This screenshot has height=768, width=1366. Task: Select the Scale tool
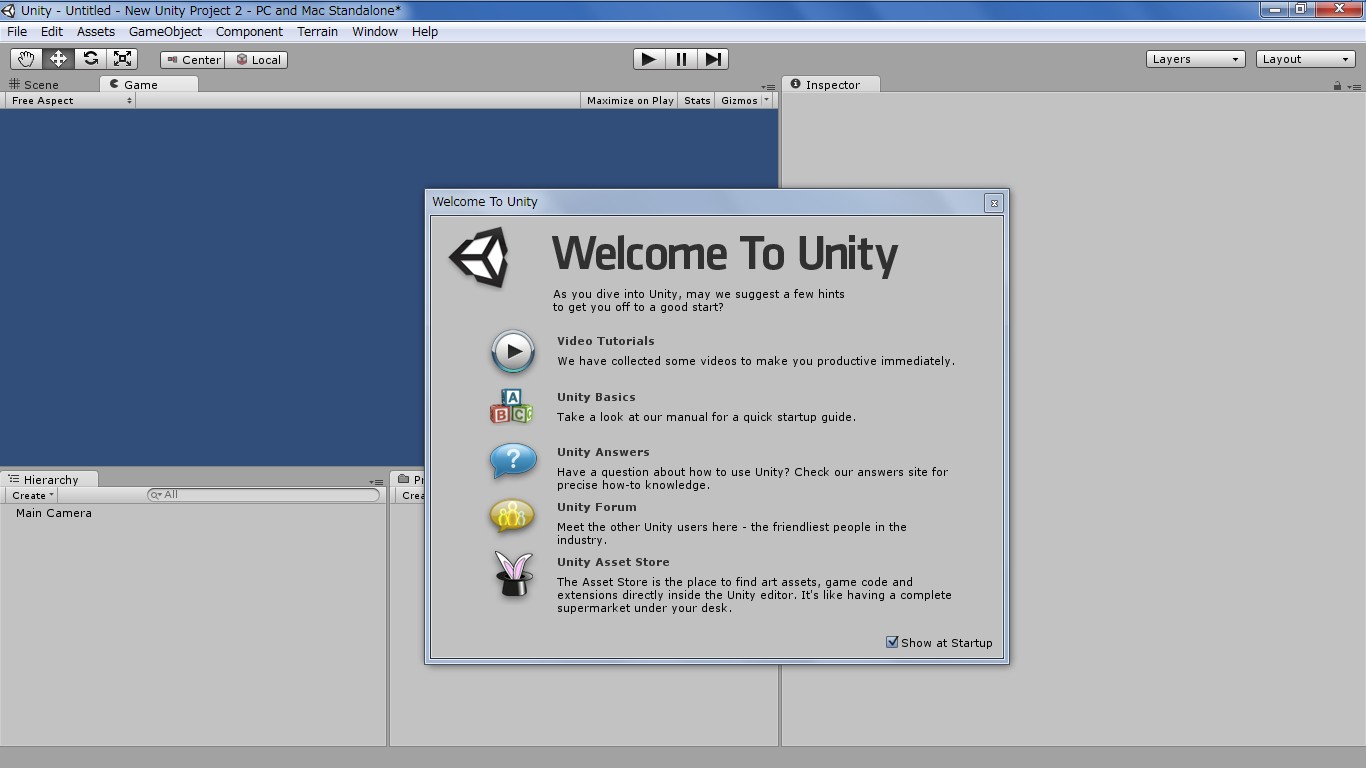click(x=123, y=59)
